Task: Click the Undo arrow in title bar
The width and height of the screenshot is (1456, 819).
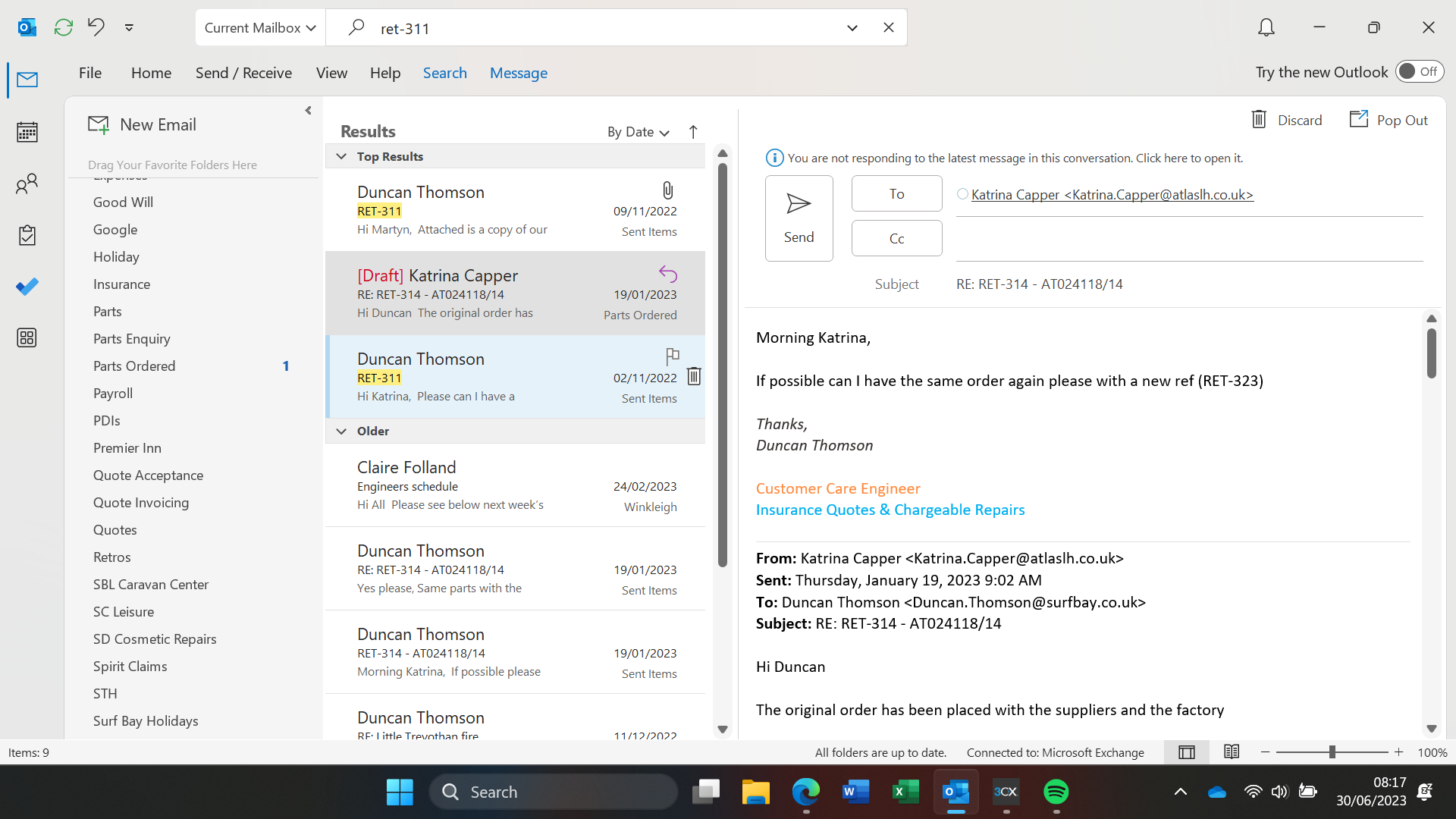Action: coord(96,27)
